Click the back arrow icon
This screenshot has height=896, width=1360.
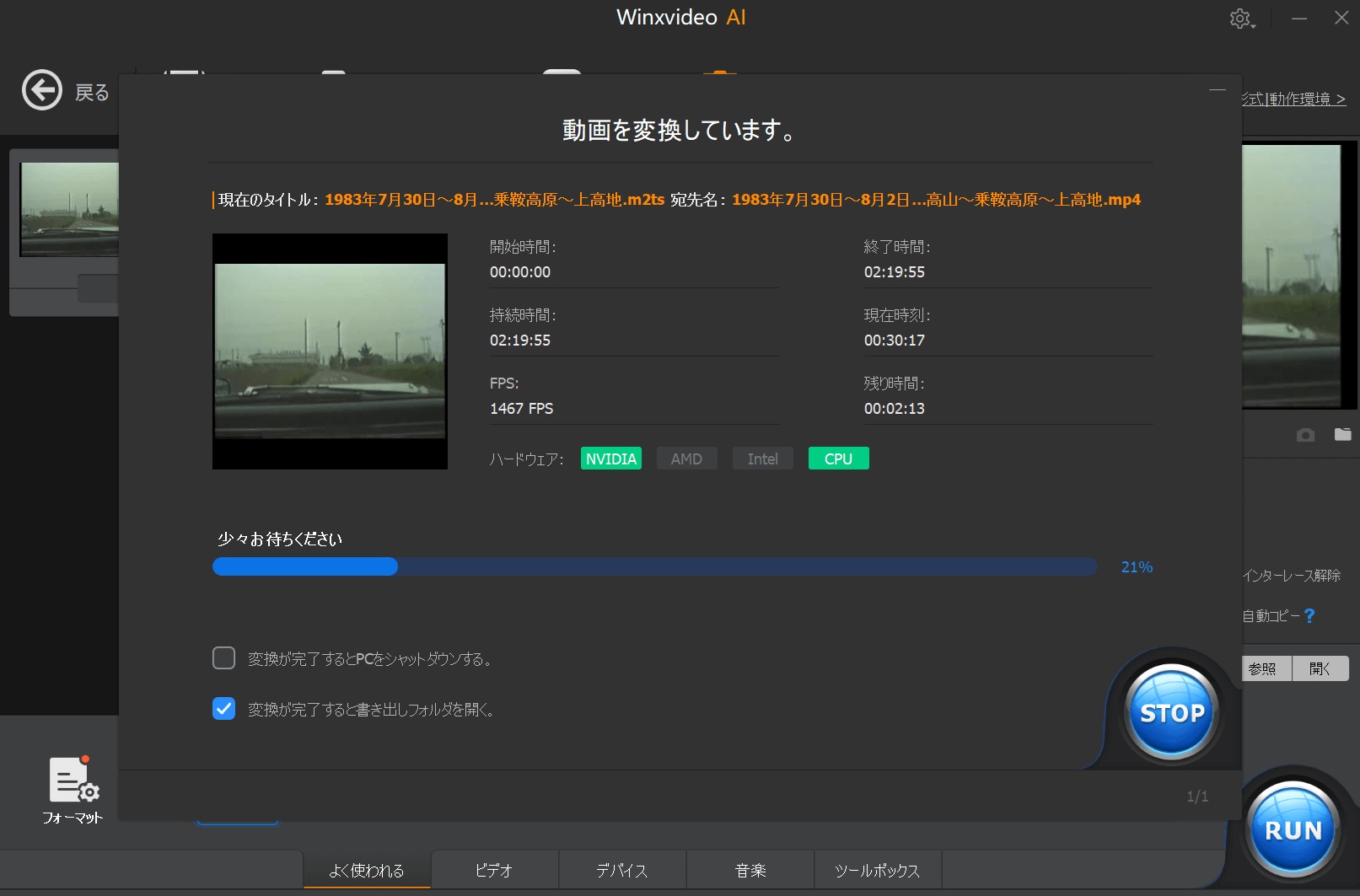pos(42,90)
